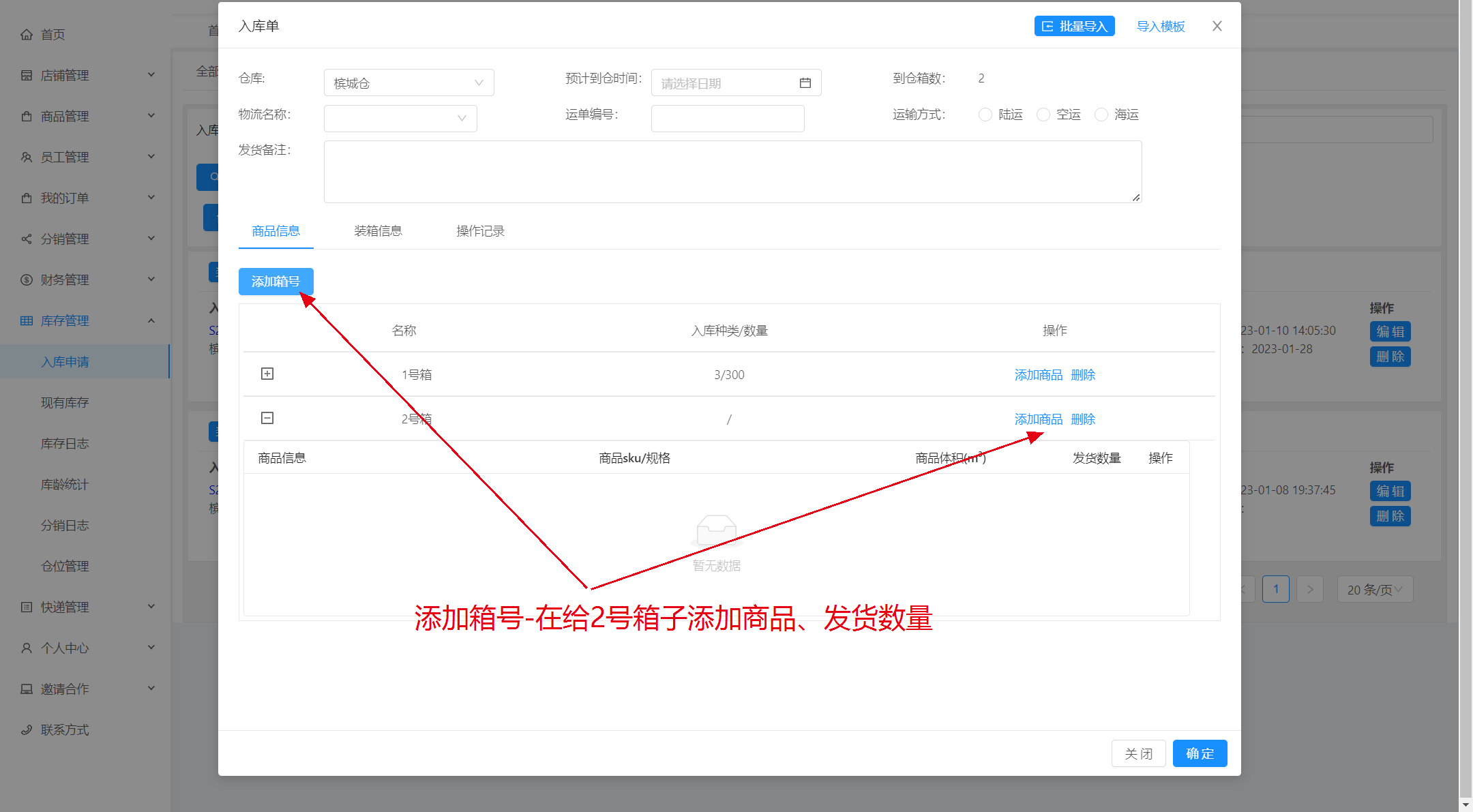Image resolution: width=1473 pixels, height=812 pixels.
Task: Click the 商品管理 bag icon
Action: point(27,117)
